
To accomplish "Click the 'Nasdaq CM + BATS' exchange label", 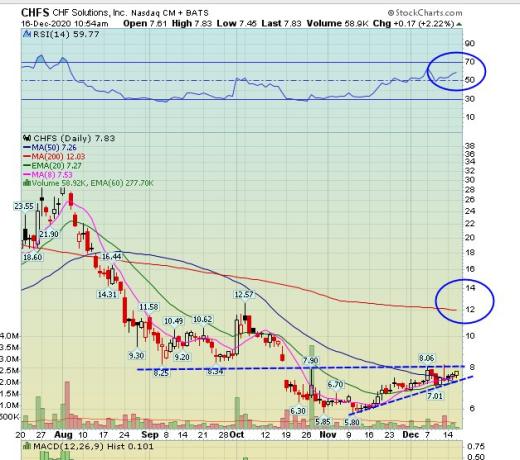I will 170,13.
